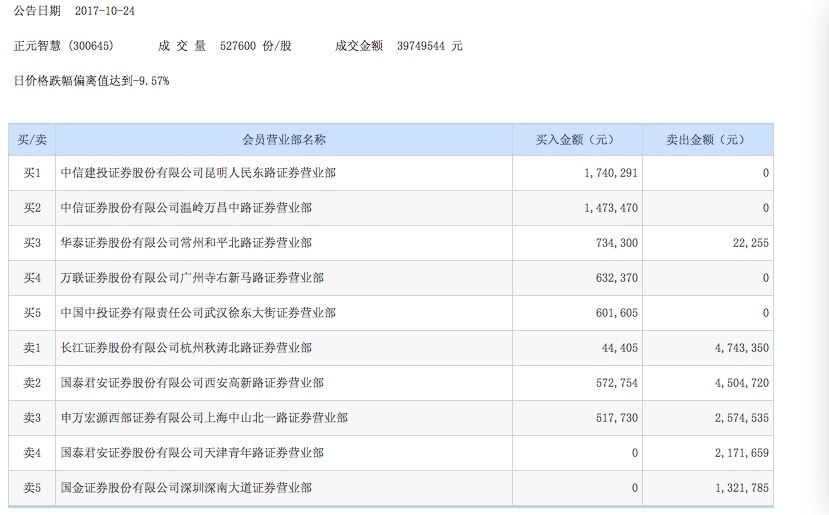Select buy amount 1,740,291
Screen dimensions: 829x515
(x=611, y=173)
